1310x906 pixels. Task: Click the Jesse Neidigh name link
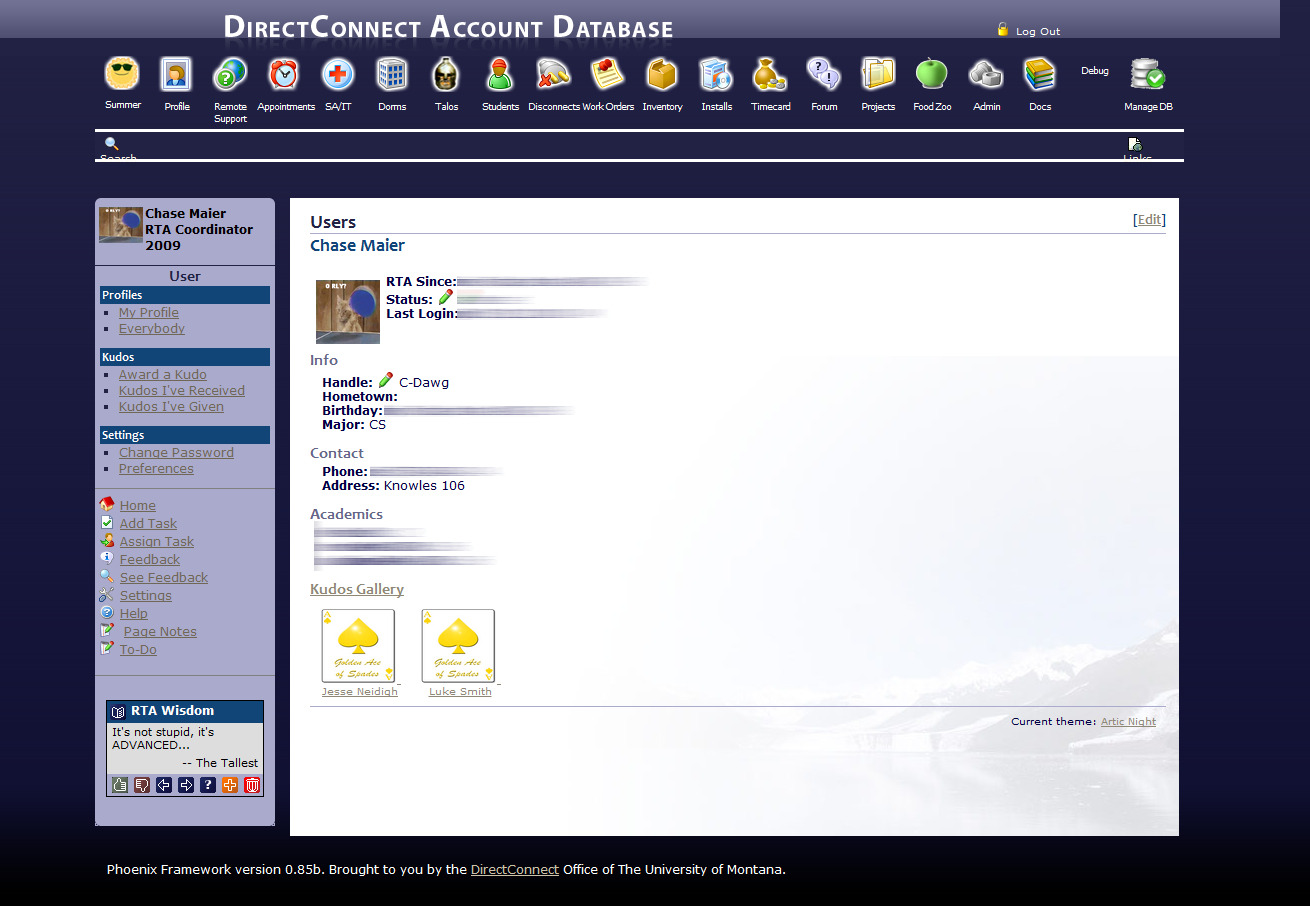[x=360, y=692]
